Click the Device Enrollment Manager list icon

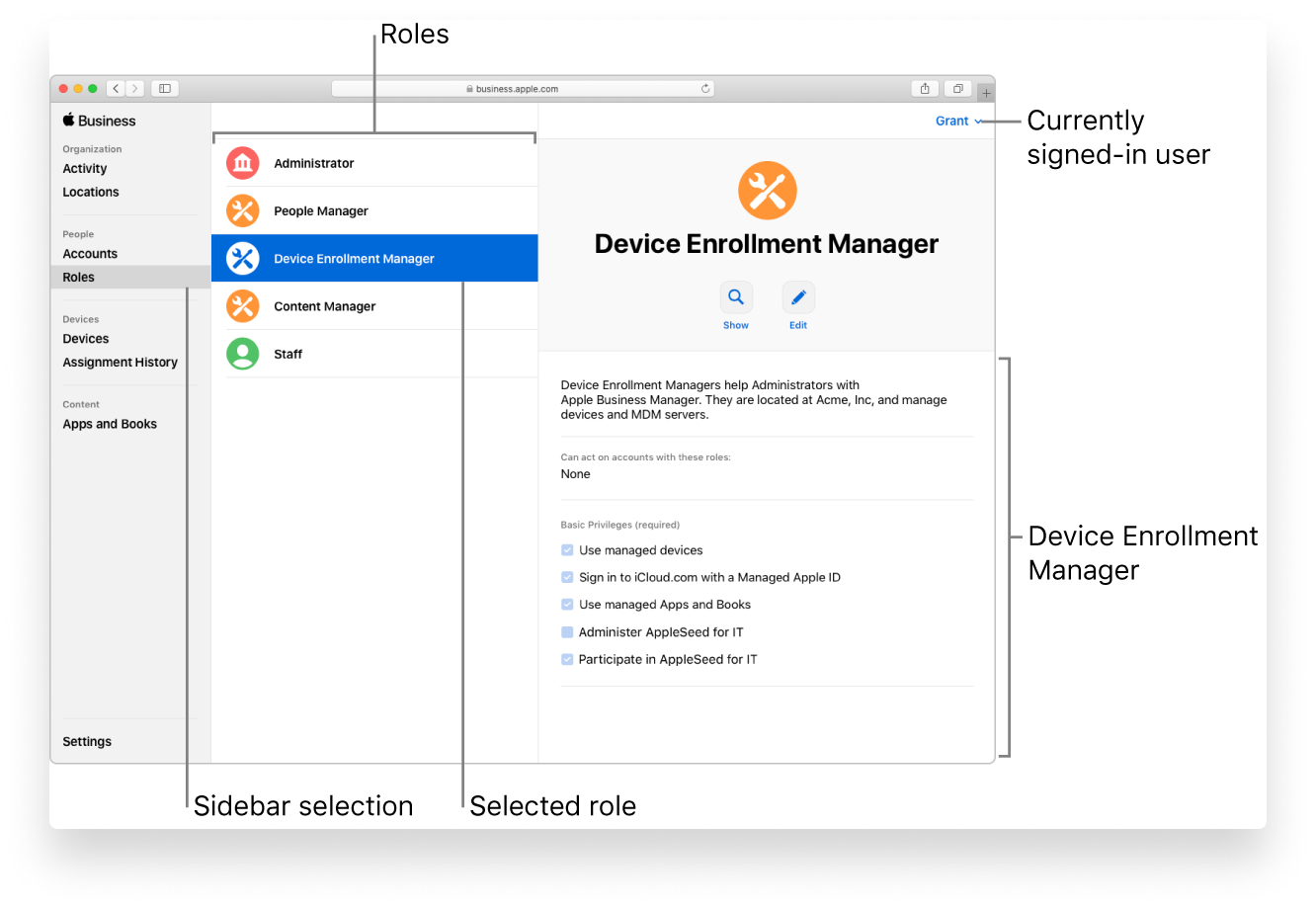(242, 258)
